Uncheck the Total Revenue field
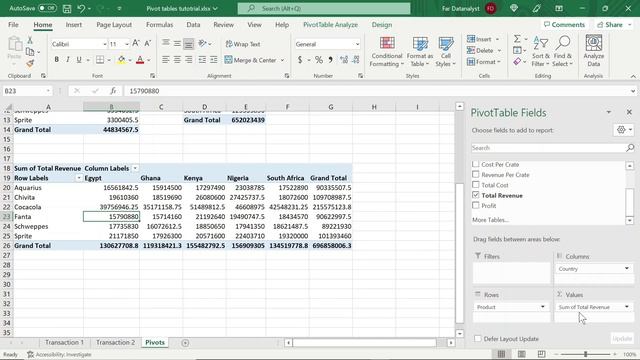The height and width of the screenshot is (360, 640). (476, 195)
